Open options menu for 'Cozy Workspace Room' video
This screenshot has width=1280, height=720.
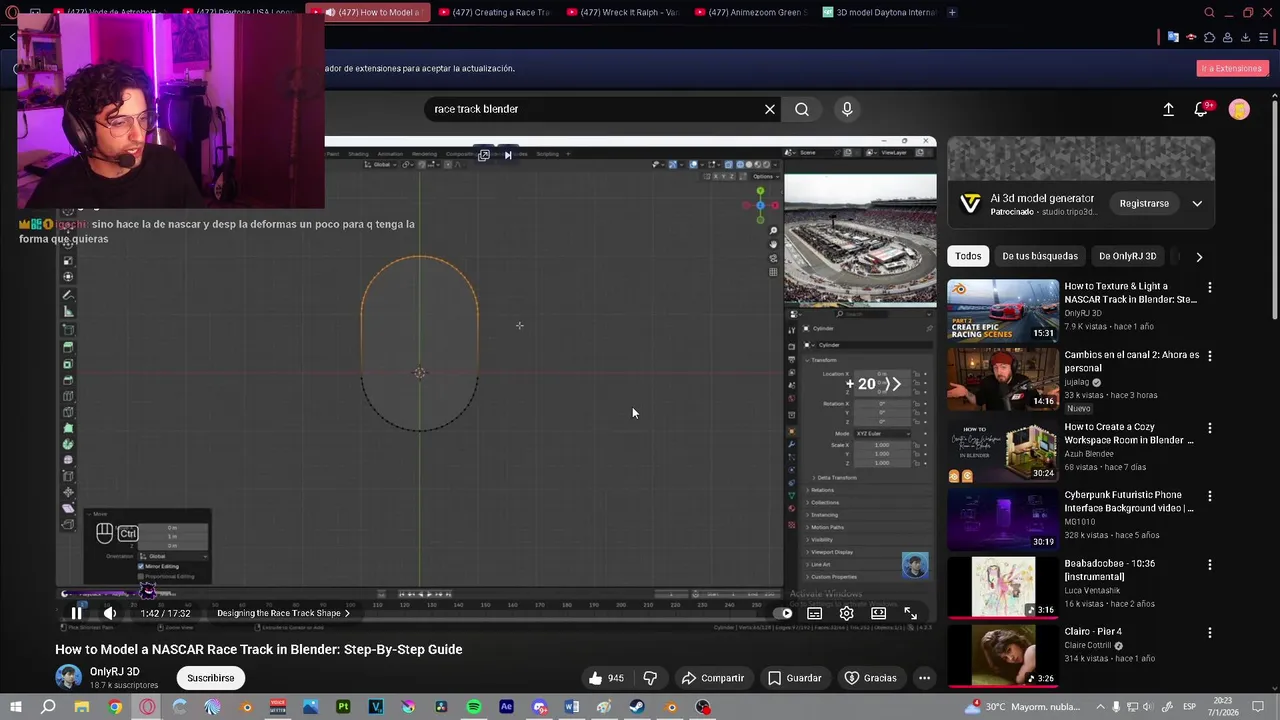pos(1209,428)
